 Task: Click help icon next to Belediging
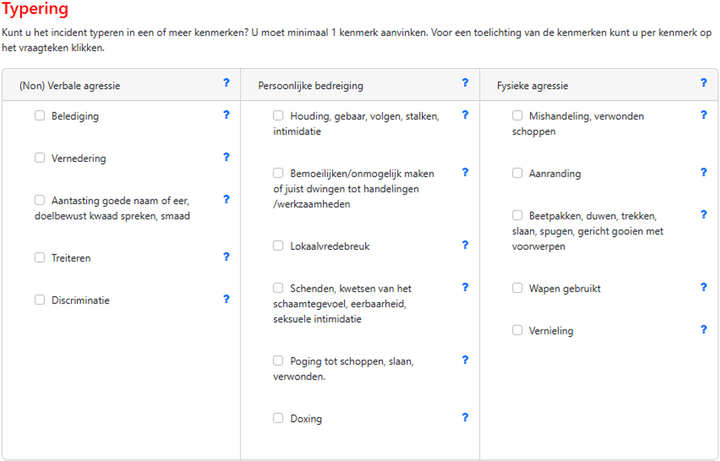tap(226, 115)
